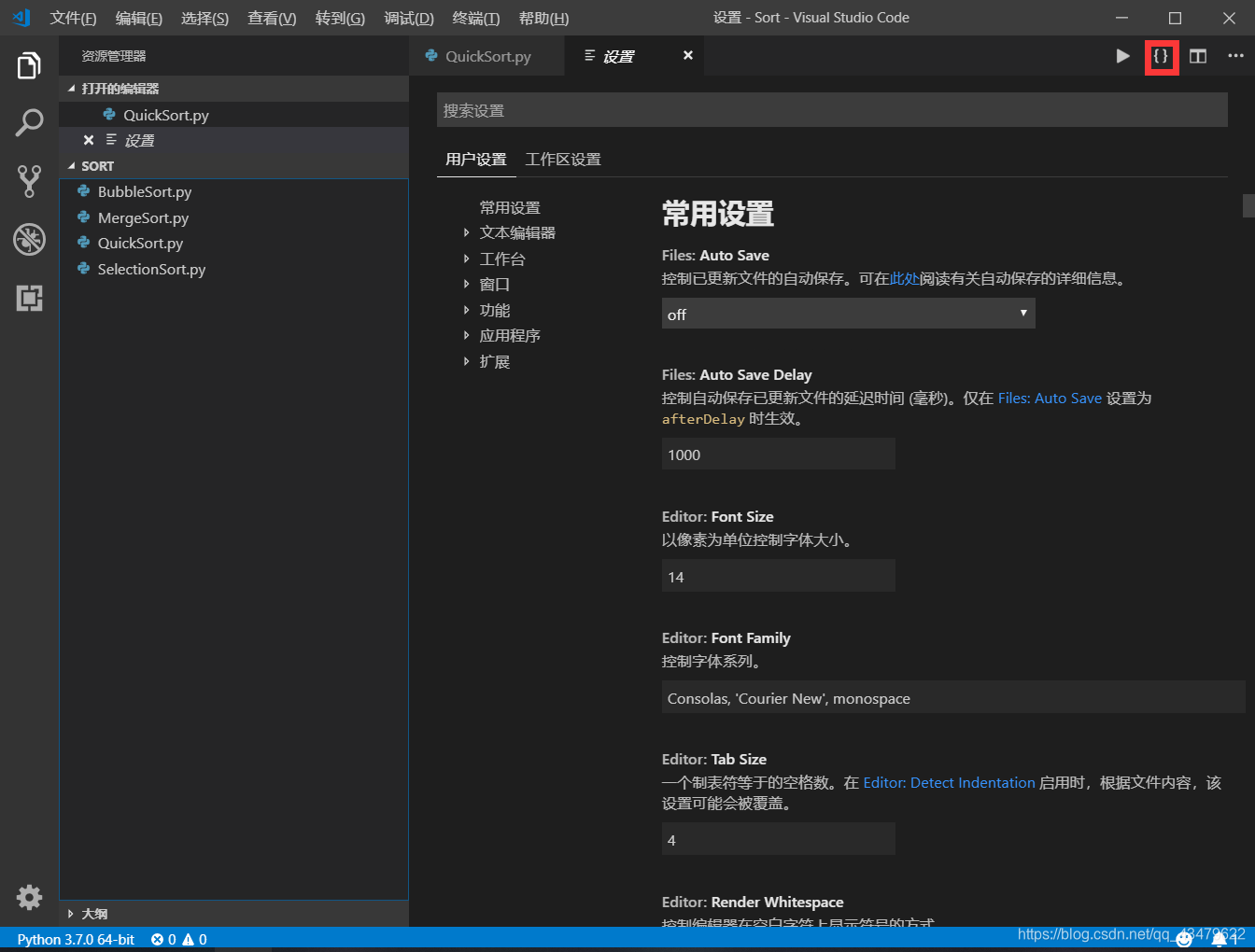Click the 搜索设置 search box
Screen dimensions: 1255x952
[832, 110]
